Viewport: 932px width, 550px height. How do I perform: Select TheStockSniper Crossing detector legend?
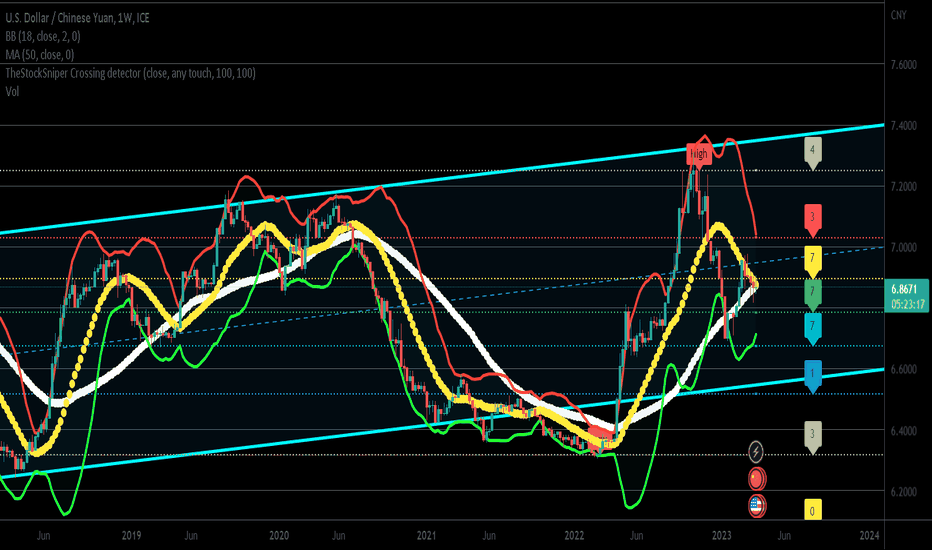point(130,73)
